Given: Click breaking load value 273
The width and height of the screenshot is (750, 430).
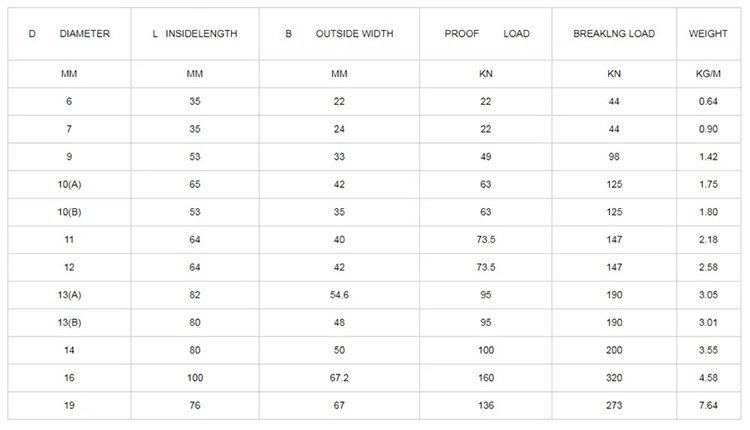Looking at the screenshot, I should [x=614, y=406].
